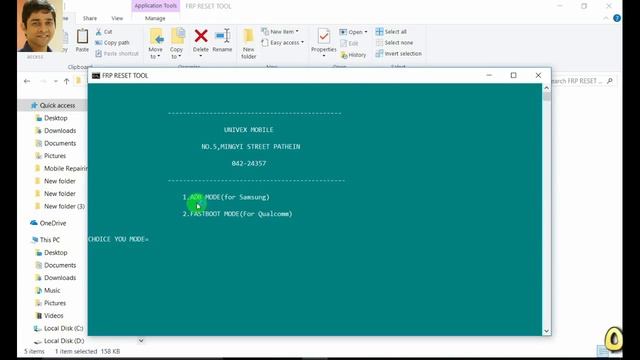Click the CHOICE YOU MODE prompt

click(118, 239)
